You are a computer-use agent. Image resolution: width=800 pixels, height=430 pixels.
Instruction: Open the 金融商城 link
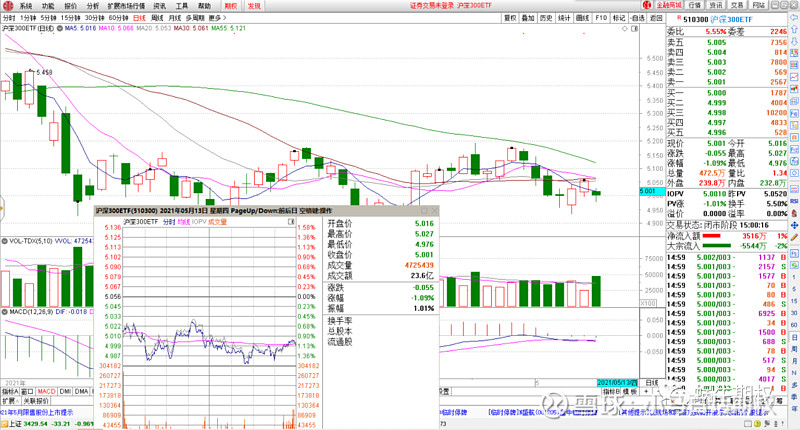coord(668,5)
